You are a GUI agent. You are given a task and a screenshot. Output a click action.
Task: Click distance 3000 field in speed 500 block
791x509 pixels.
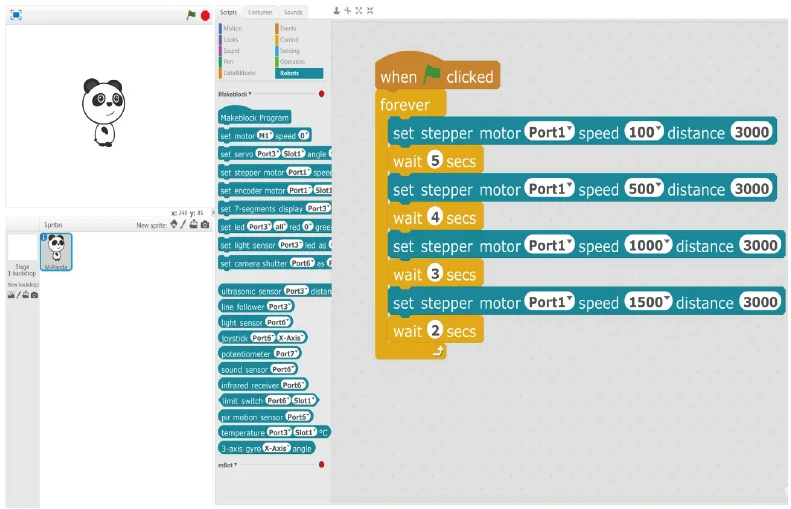(x=751, y=189)
